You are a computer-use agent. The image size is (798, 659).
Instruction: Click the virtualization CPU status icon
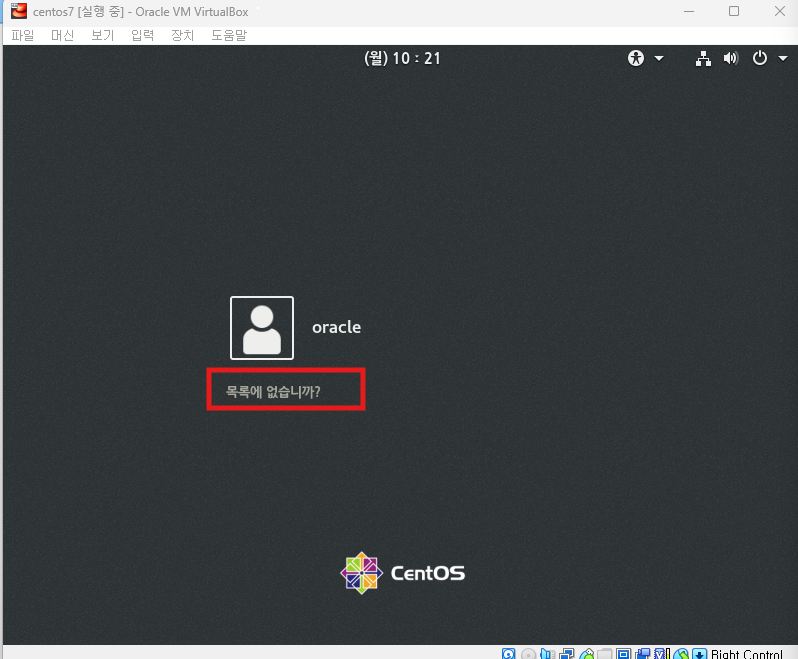coord(662,654)
